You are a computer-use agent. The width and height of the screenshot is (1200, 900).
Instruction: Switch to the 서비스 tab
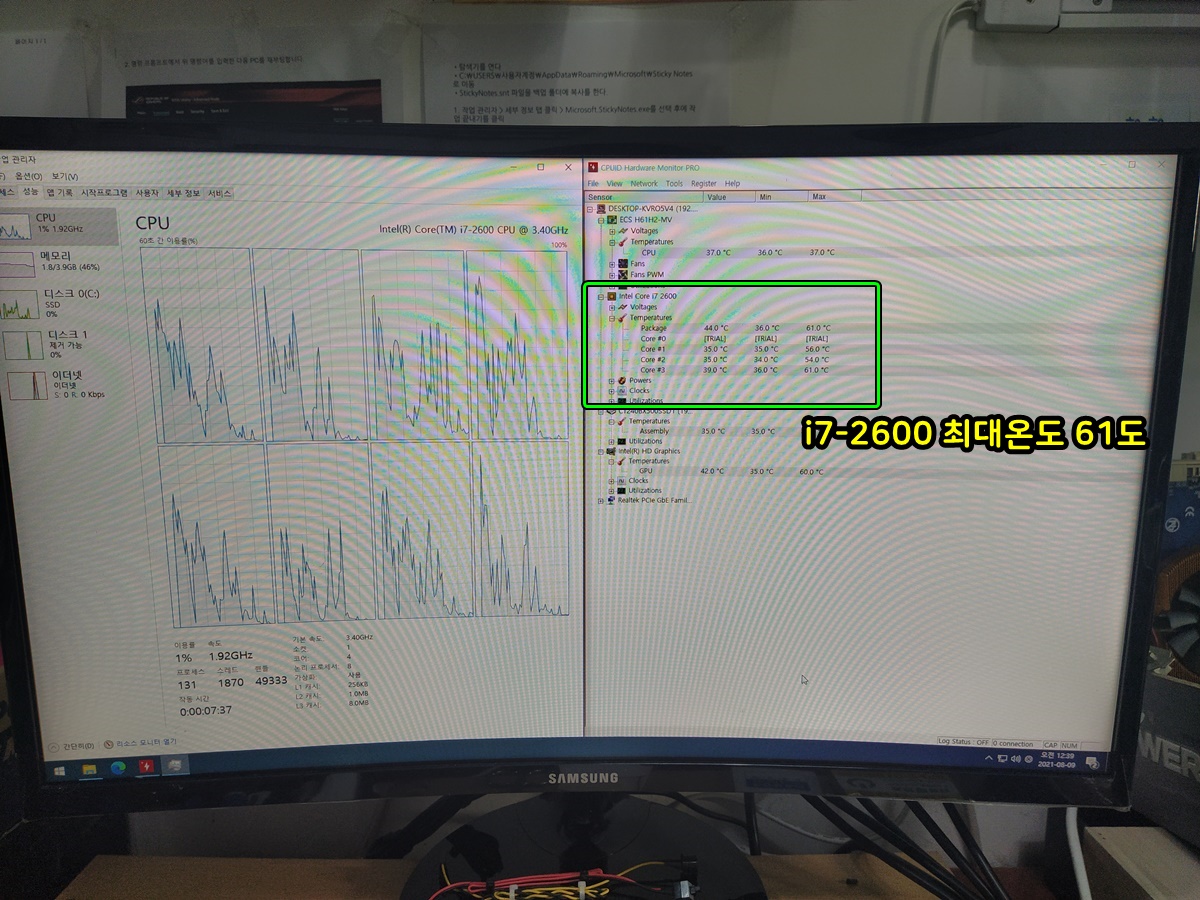click(x=219, y=193)
